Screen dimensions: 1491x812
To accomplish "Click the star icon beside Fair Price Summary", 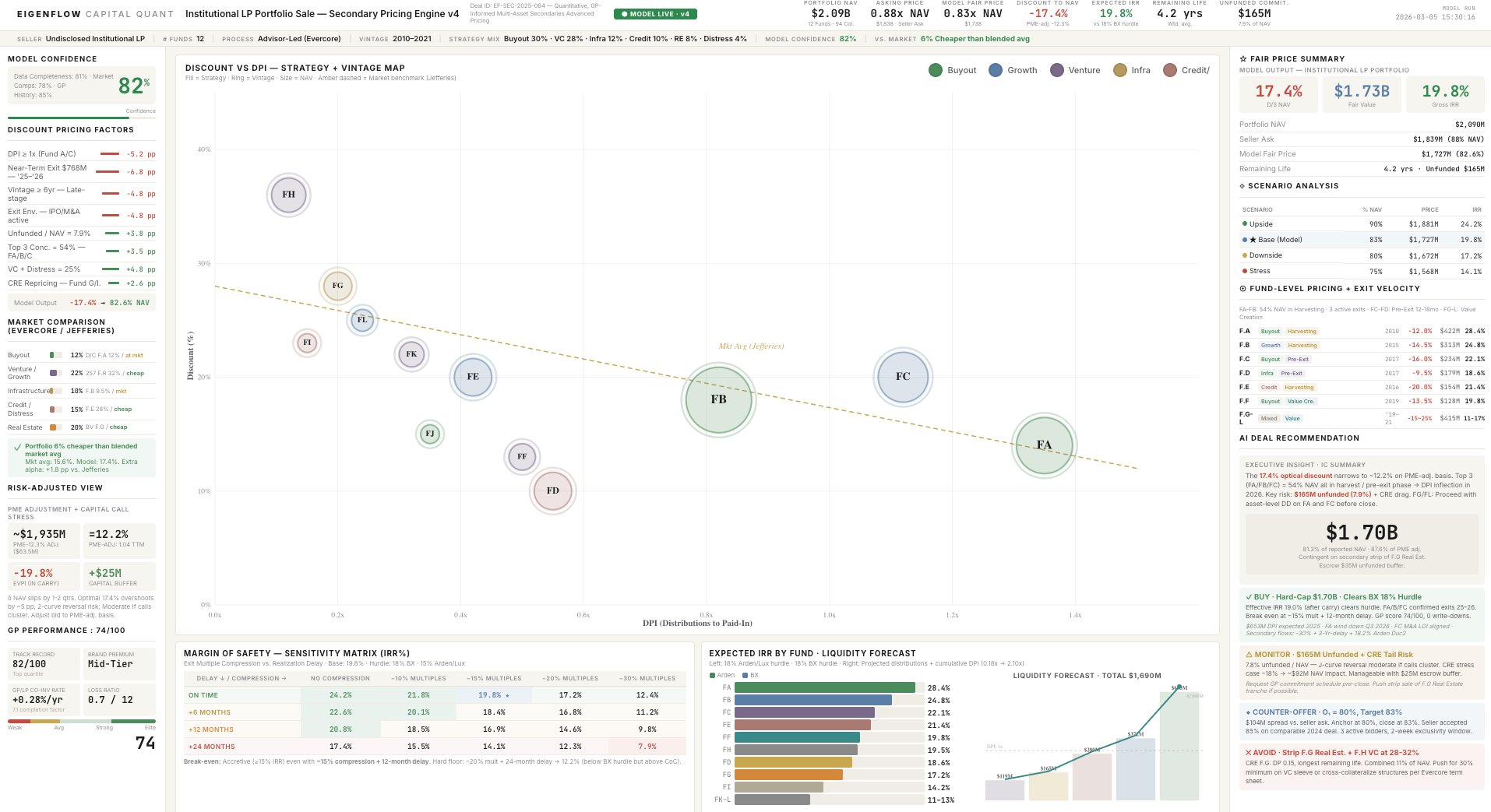I will (1243, 59).
